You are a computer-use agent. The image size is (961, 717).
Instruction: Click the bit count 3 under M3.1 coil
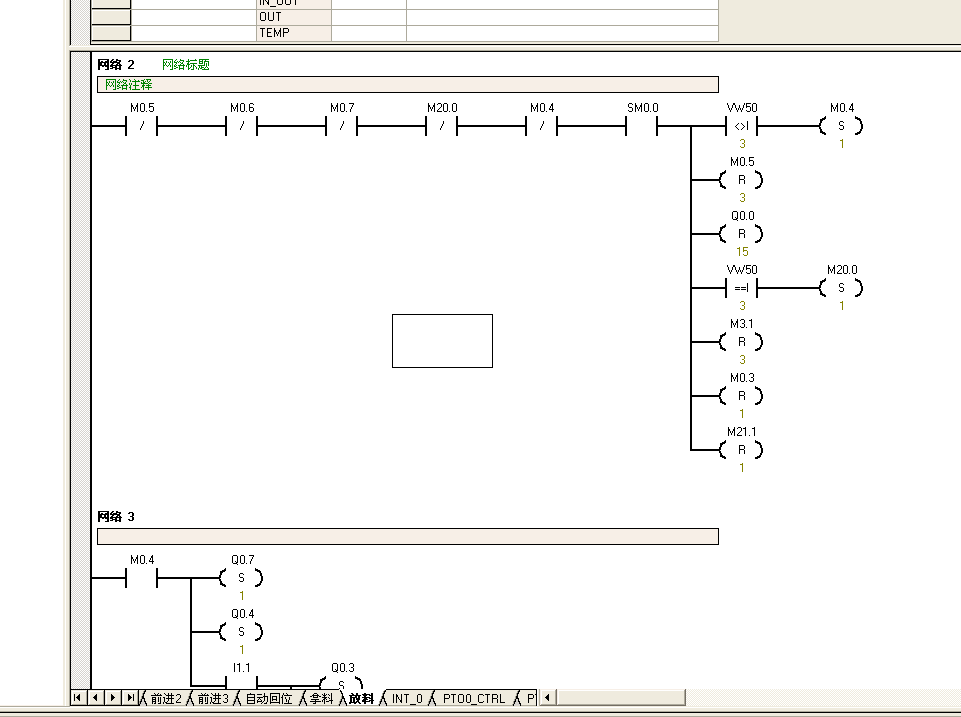coord(742,360)
